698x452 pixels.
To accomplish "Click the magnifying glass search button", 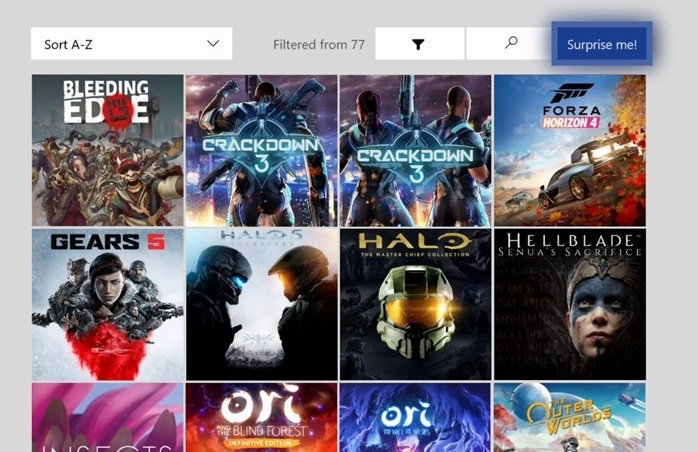I will coord(511,44).
